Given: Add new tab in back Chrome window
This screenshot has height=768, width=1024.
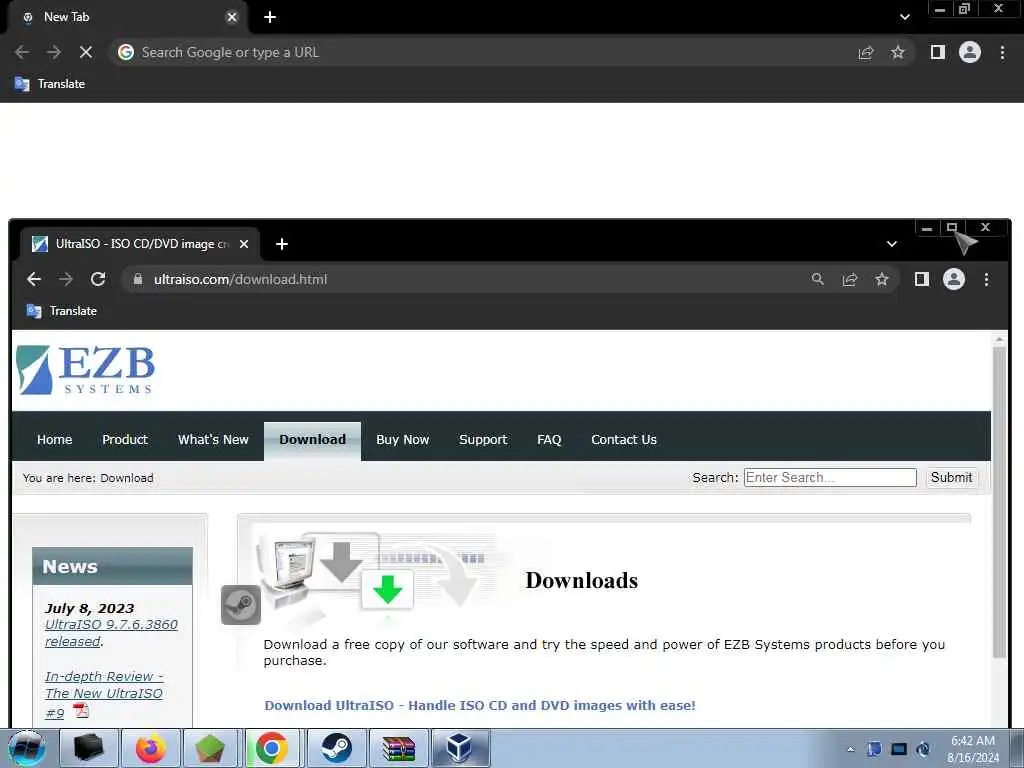Looking at the screenshot, I should 270,17.
